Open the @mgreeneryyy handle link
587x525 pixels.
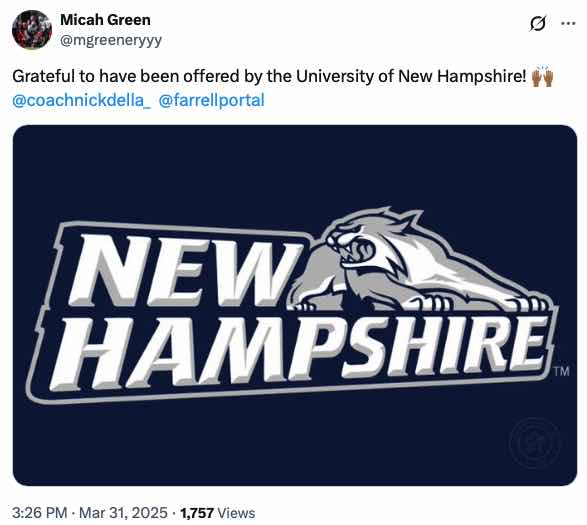(111, 40)
